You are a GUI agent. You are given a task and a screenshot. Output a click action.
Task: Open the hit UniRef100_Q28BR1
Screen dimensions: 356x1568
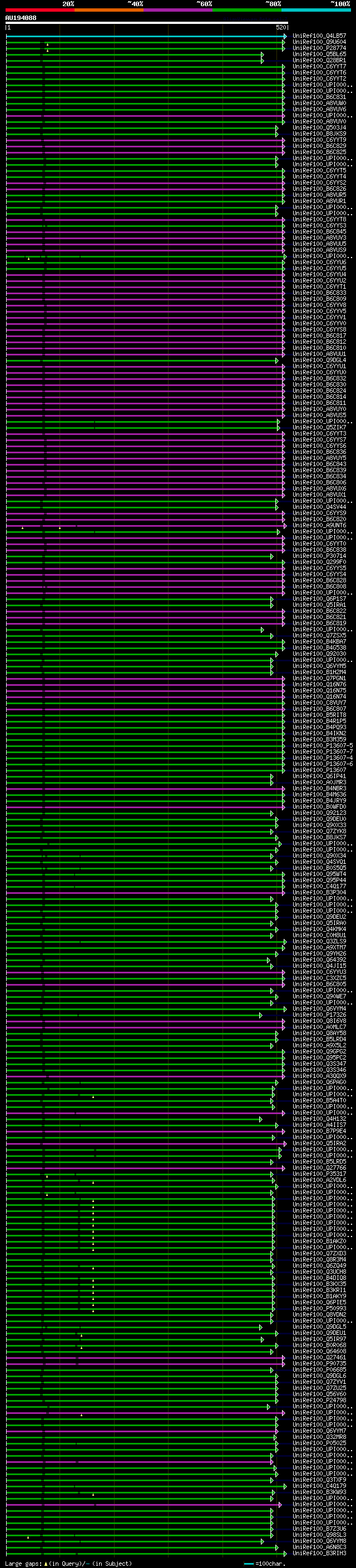(x=319, y=60)
